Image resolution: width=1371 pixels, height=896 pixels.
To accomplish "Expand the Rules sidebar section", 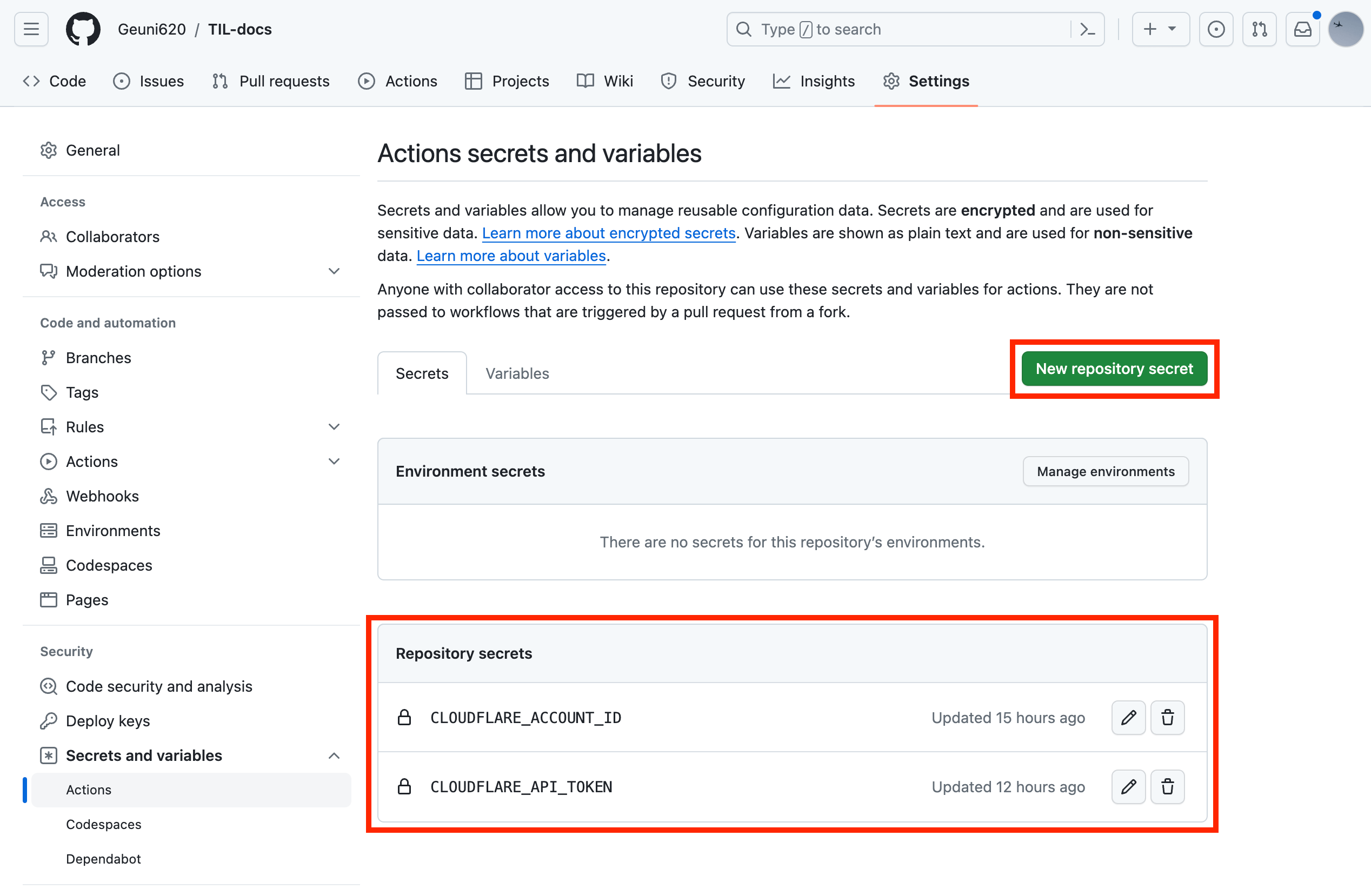I will (x=334, y=427).
